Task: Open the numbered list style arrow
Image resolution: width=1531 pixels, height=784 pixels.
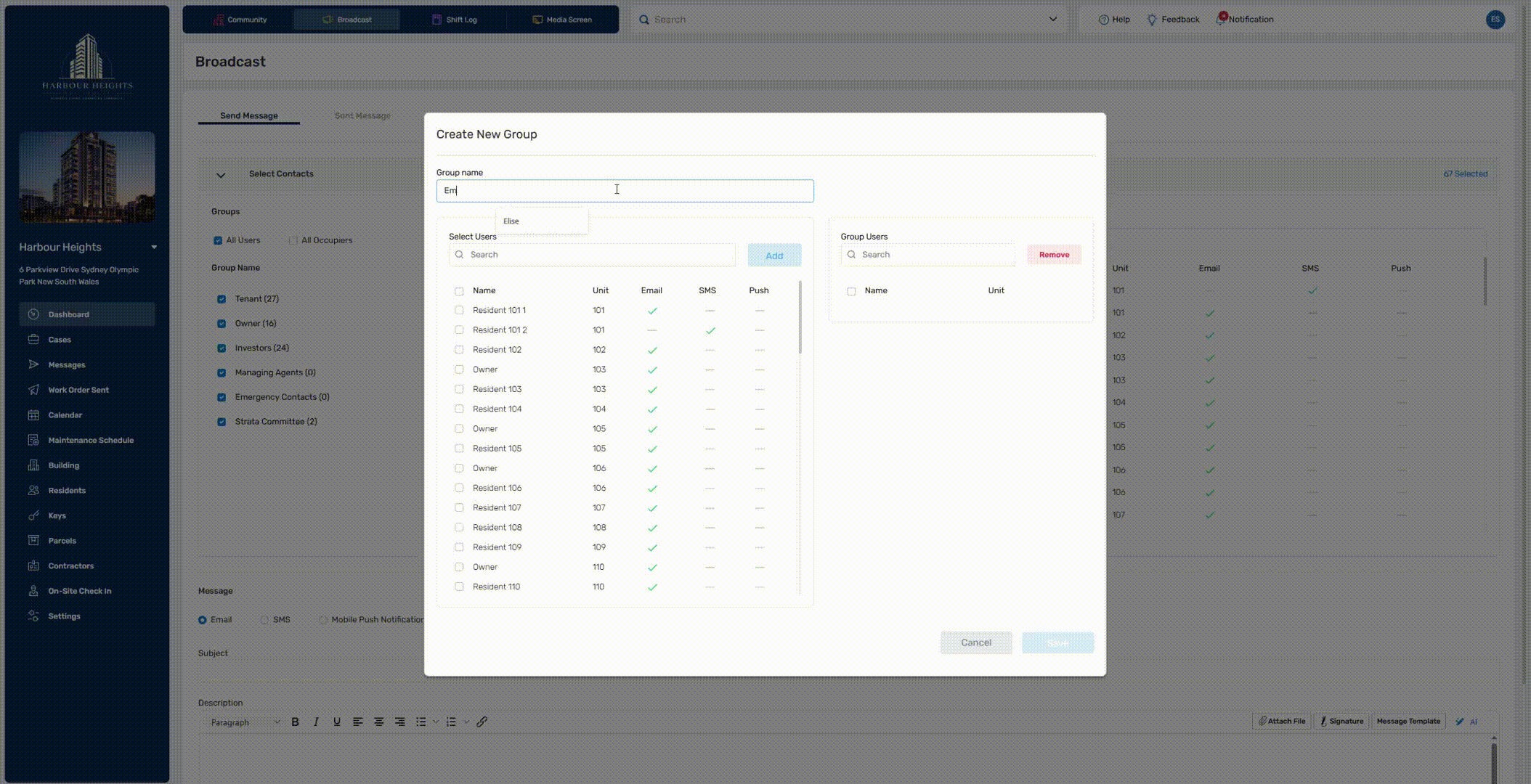Action: pyautogui.click(x=466, y=722)
